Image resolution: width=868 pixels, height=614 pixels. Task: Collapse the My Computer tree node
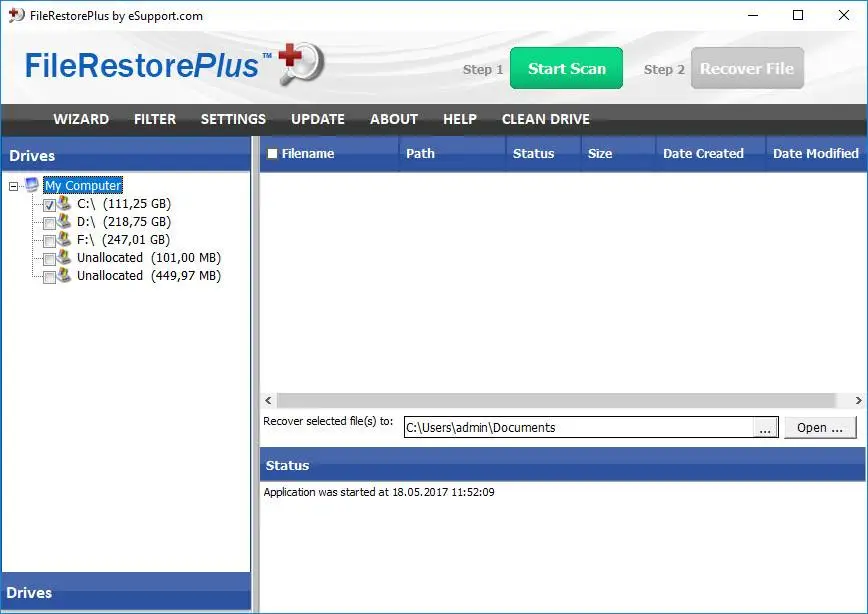point(13,187)
